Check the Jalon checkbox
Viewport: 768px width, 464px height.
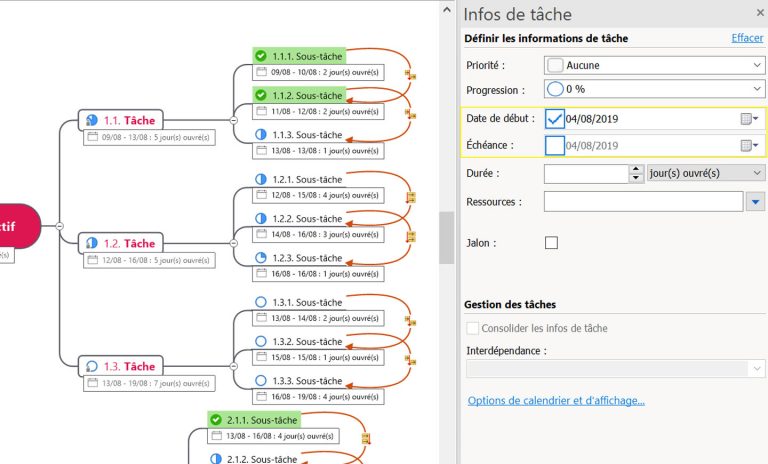coord(551,242)
